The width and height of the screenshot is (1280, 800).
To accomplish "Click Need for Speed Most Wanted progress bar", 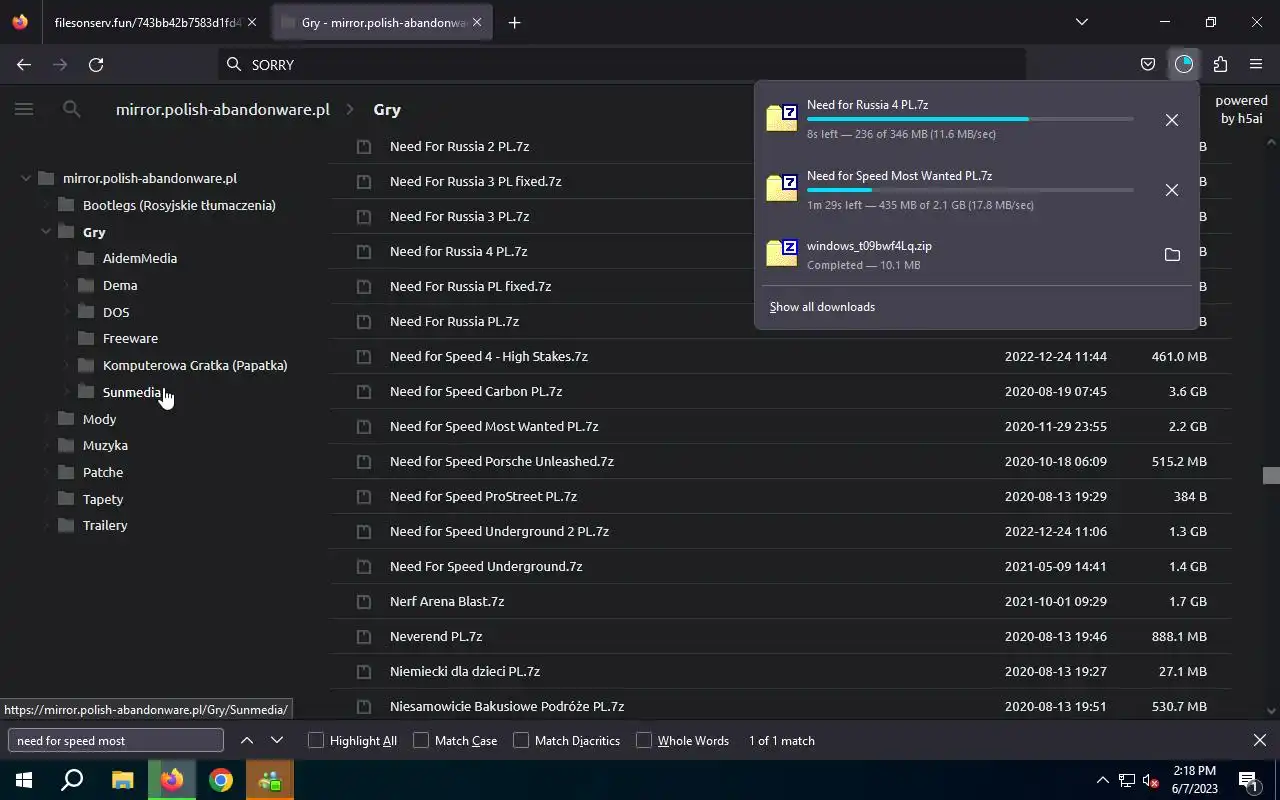I will (970, 190).
